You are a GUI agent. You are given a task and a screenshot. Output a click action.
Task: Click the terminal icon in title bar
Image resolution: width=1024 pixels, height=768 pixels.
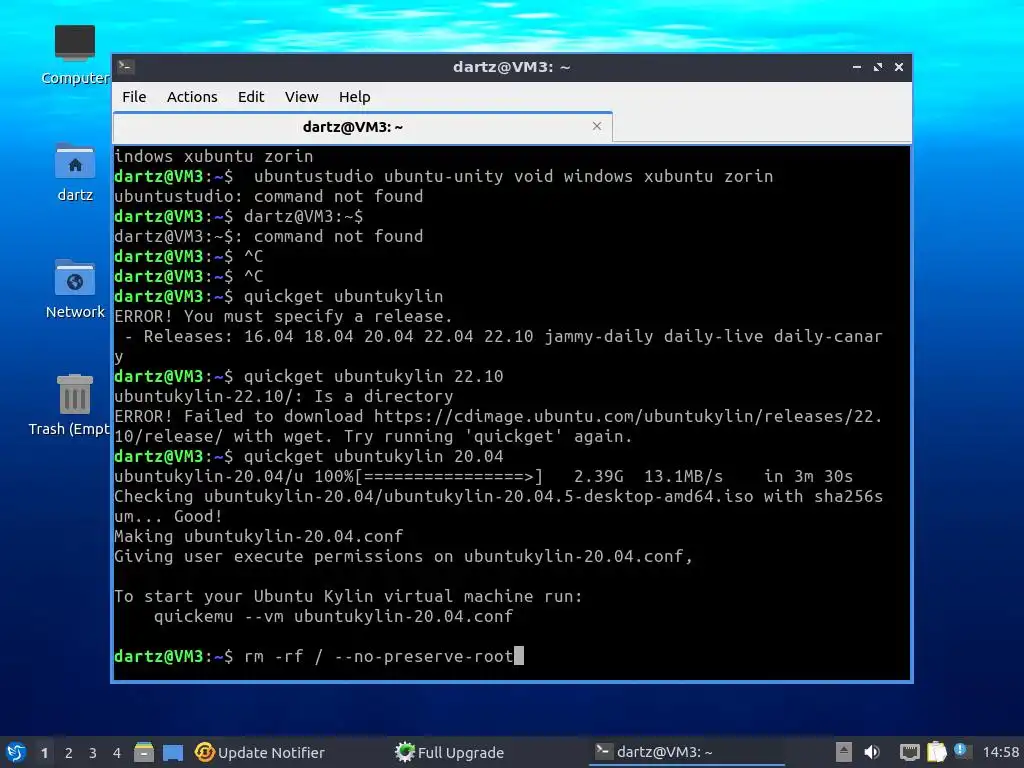[126, 66]
